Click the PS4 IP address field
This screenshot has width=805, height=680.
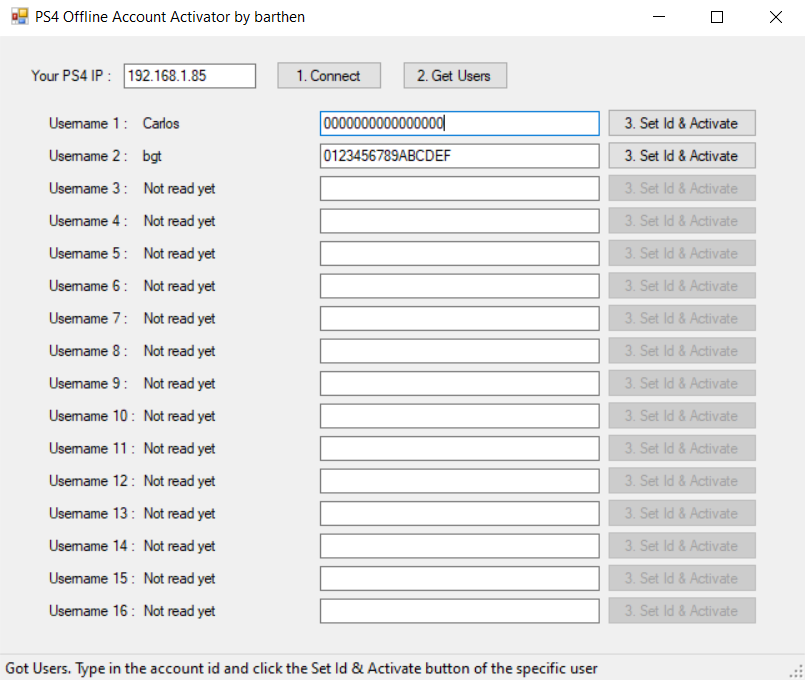(189, 76)
